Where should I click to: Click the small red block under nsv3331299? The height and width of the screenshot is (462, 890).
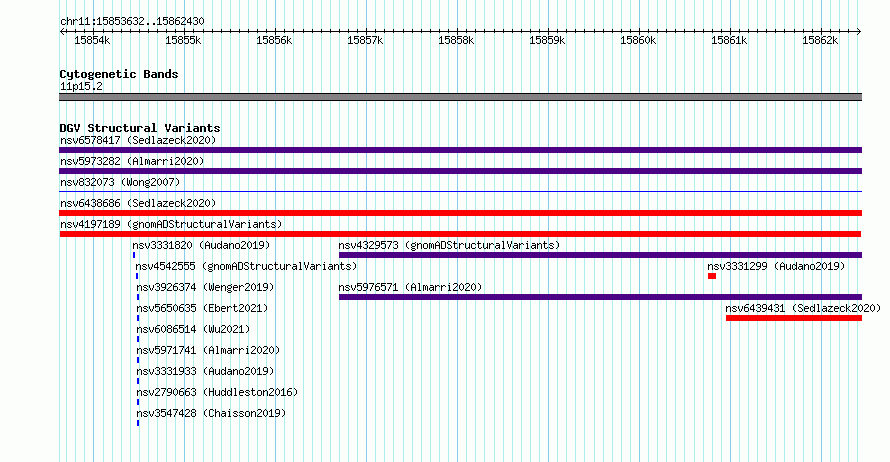(x=712, y=276)
